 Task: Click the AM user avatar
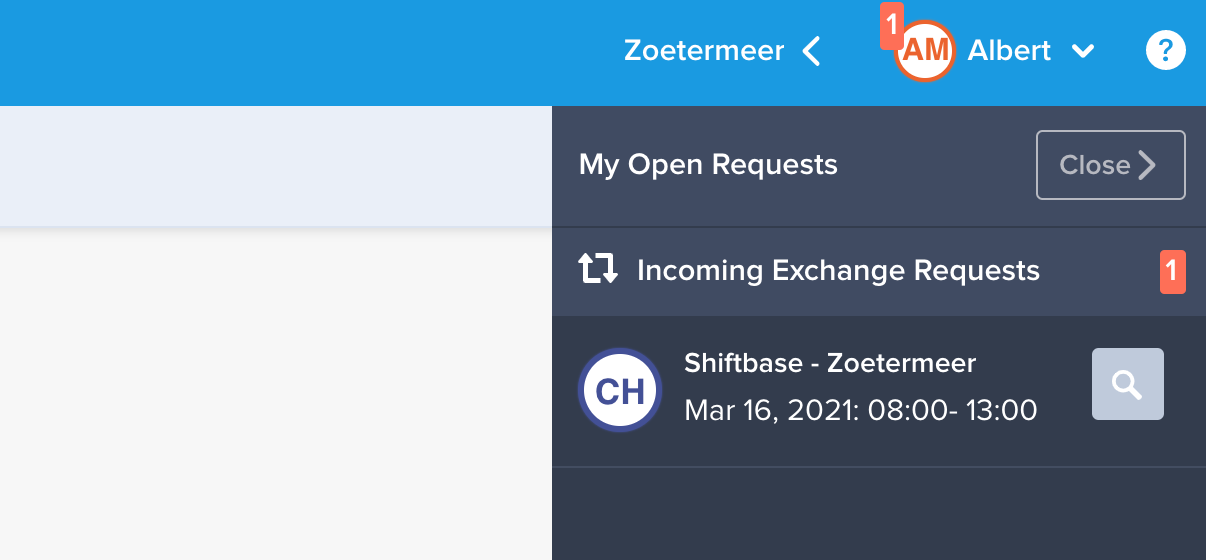point(925,51)
